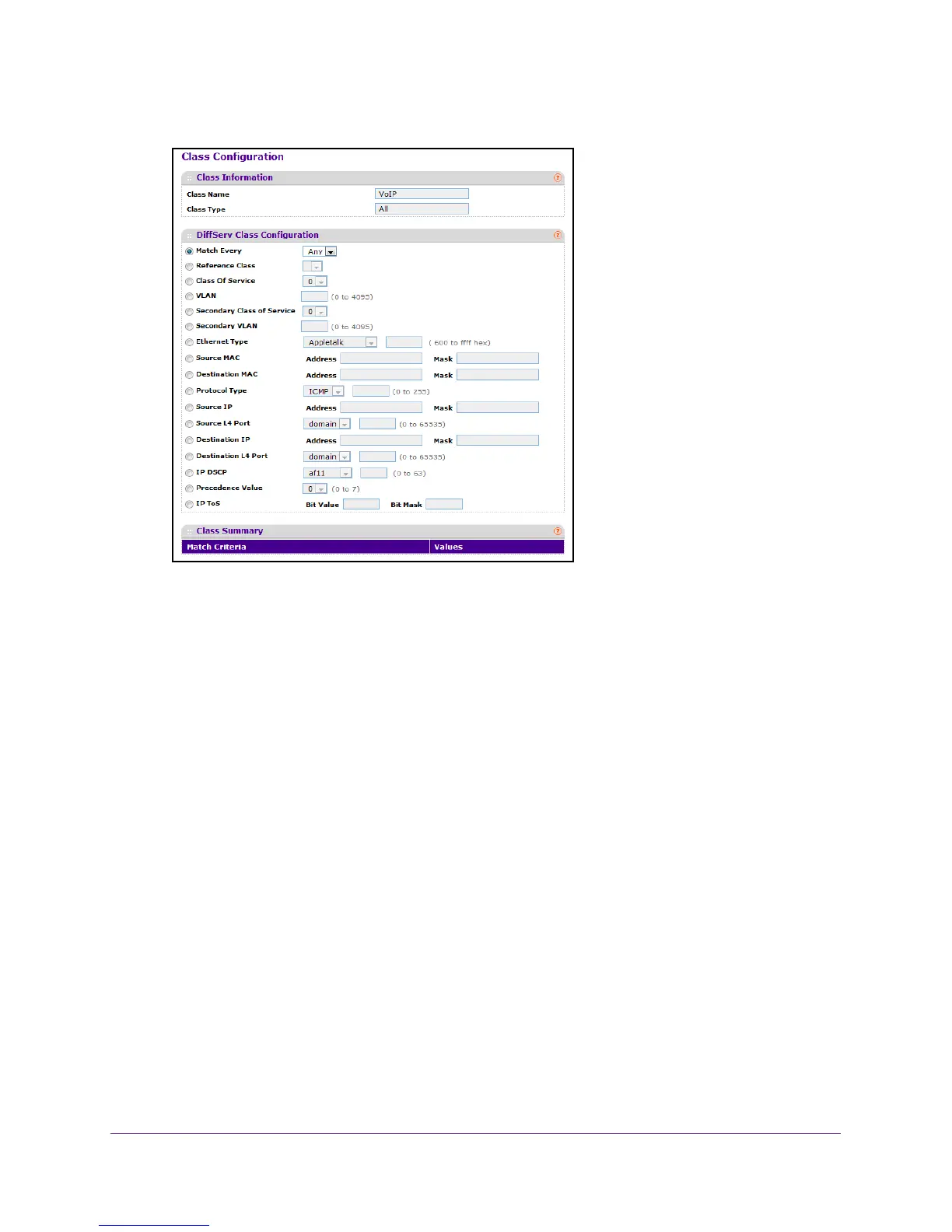This screenshot has height=1232, width=952.
Task: Click the Destination MAC Mask field
Action: click(498, 375)
